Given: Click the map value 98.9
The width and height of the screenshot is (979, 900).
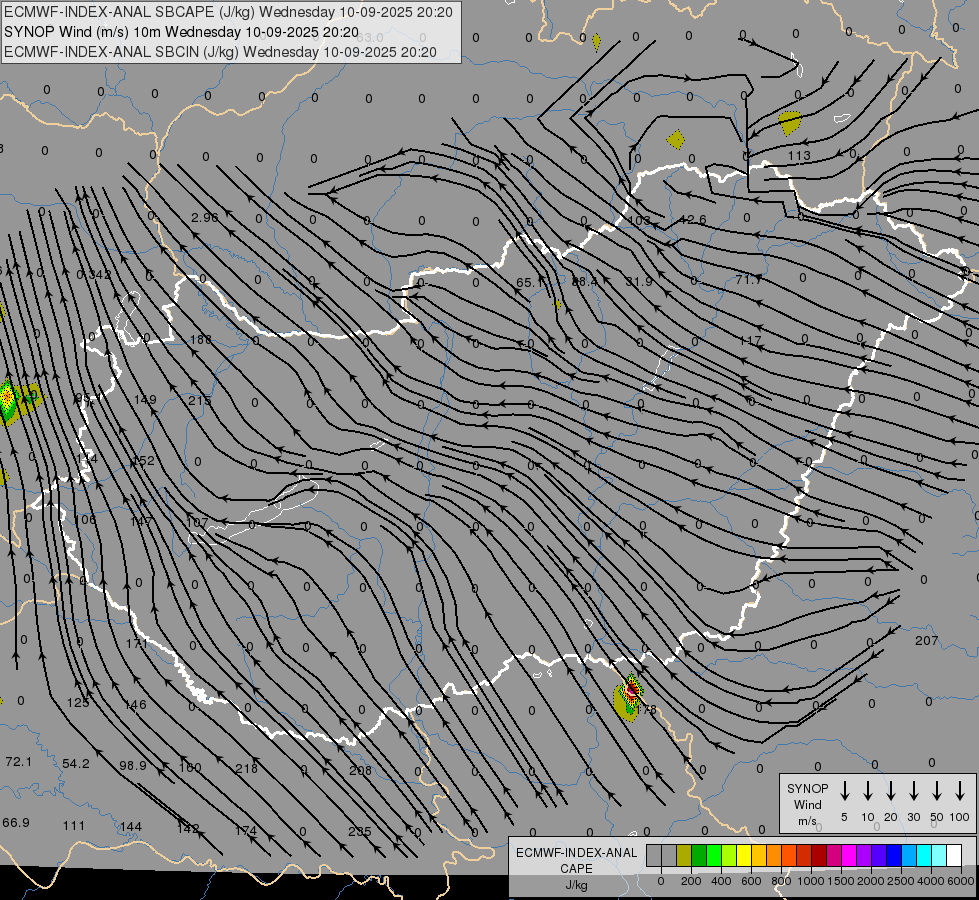Looking at the screenshot, I should tap(132, 766).
